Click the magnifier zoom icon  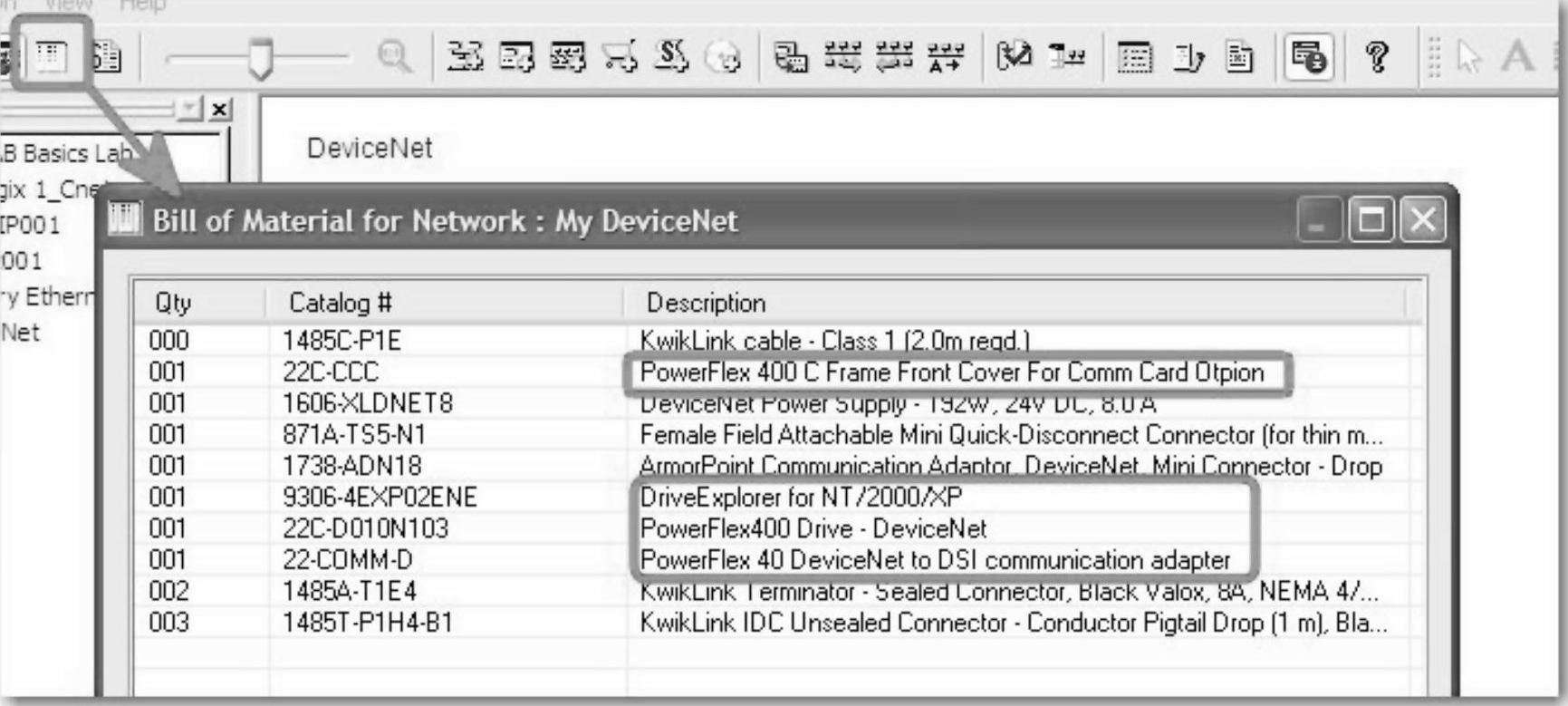point(395,57)
